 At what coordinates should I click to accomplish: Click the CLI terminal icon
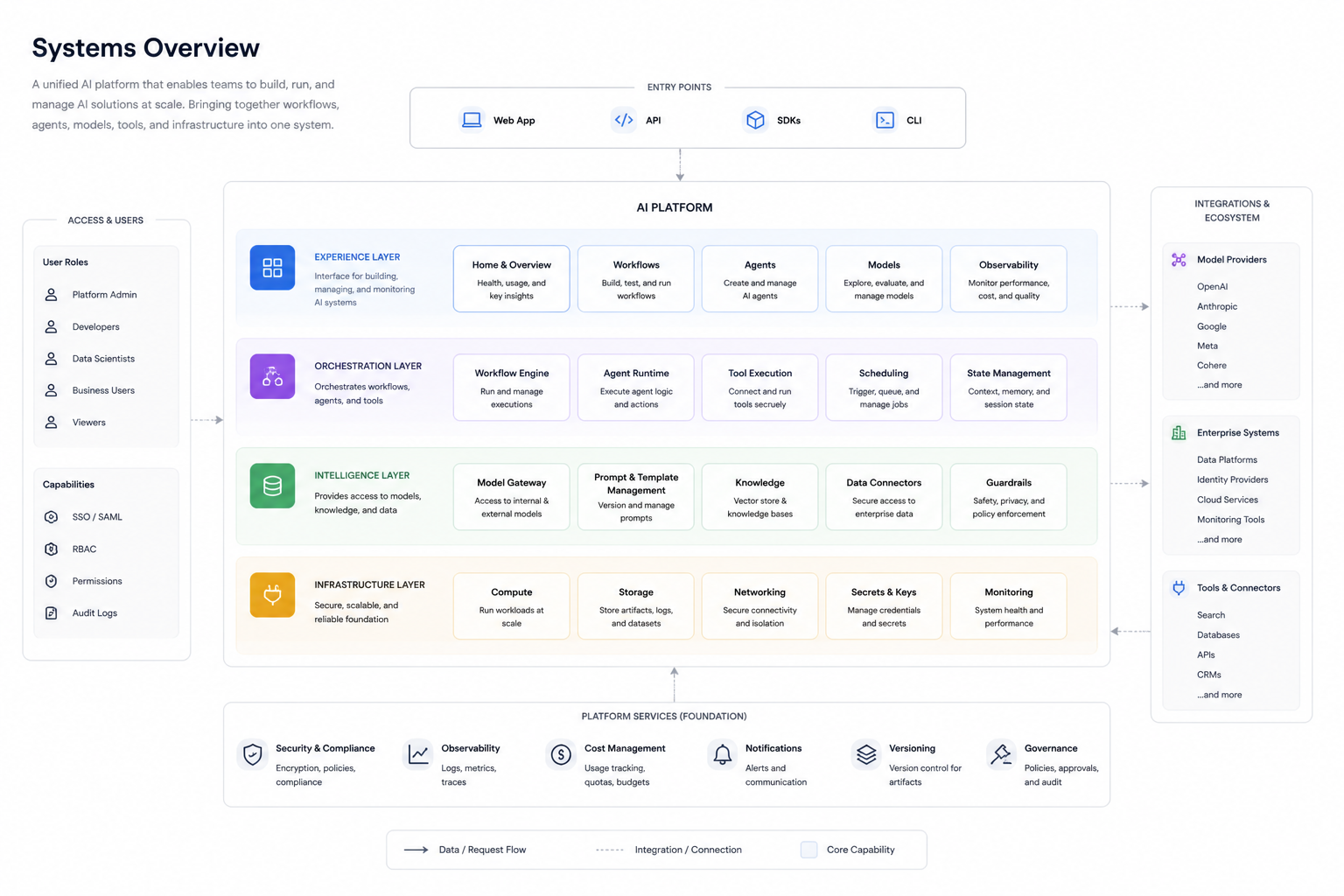pos(885,120)
